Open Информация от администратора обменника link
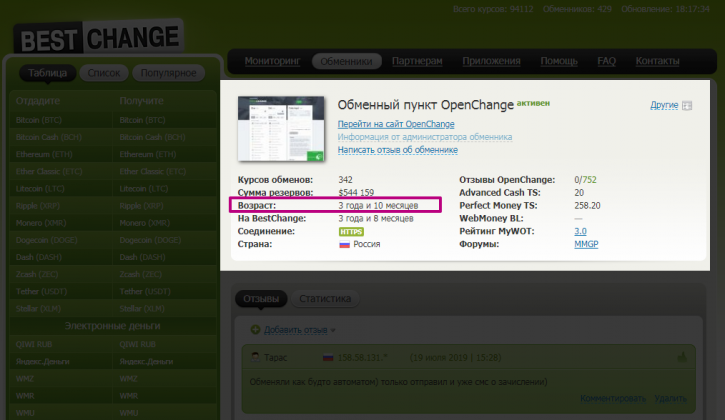Screen dimensions: 725x420 coord(424,137)
